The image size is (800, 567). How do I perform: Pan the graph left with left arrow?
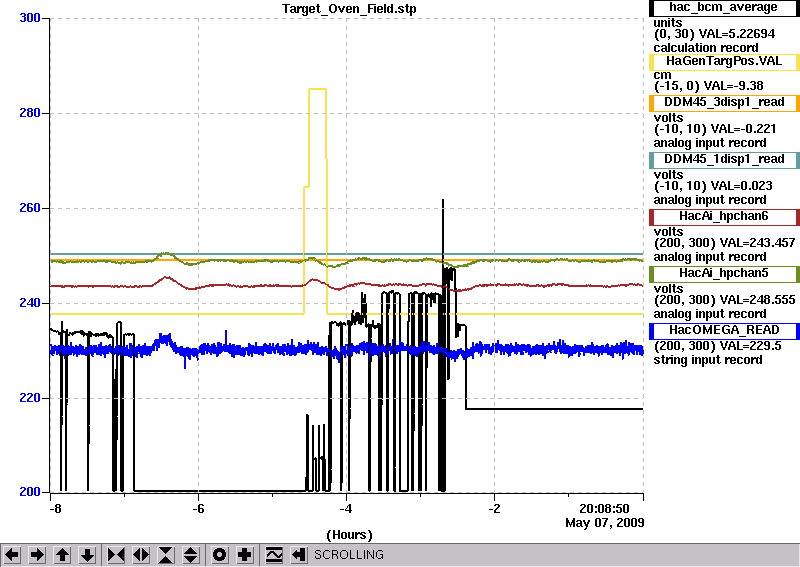tap(12, 555)
